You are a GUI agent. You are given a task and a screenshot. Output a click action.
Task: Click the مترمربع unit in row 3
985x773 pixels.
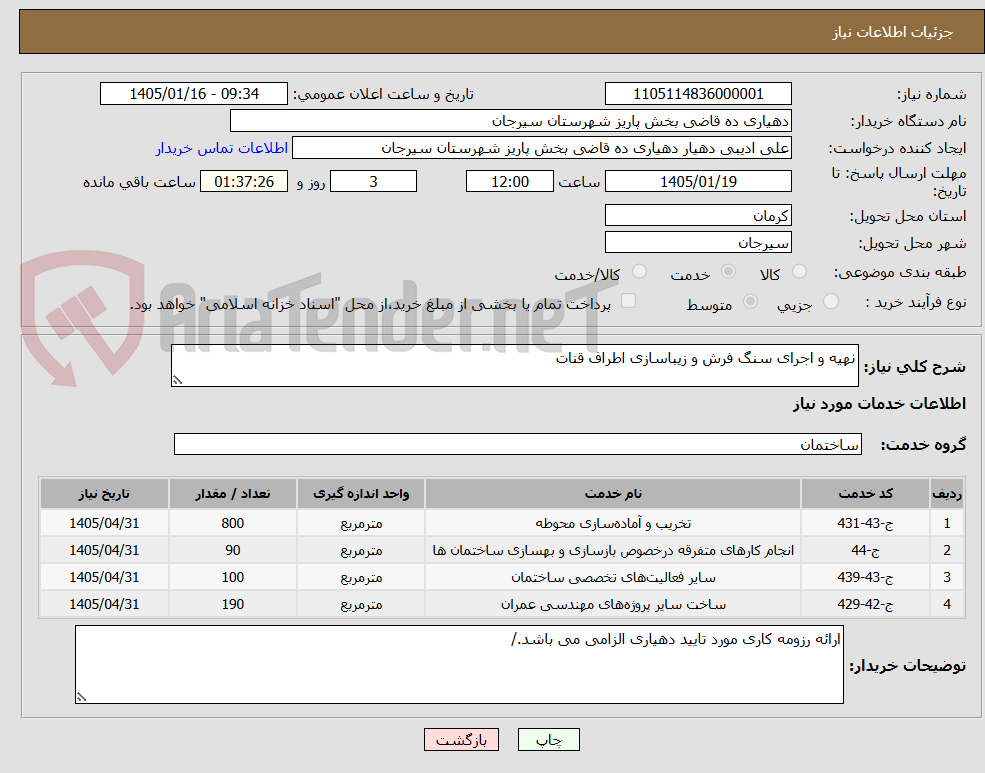point(361,577)
